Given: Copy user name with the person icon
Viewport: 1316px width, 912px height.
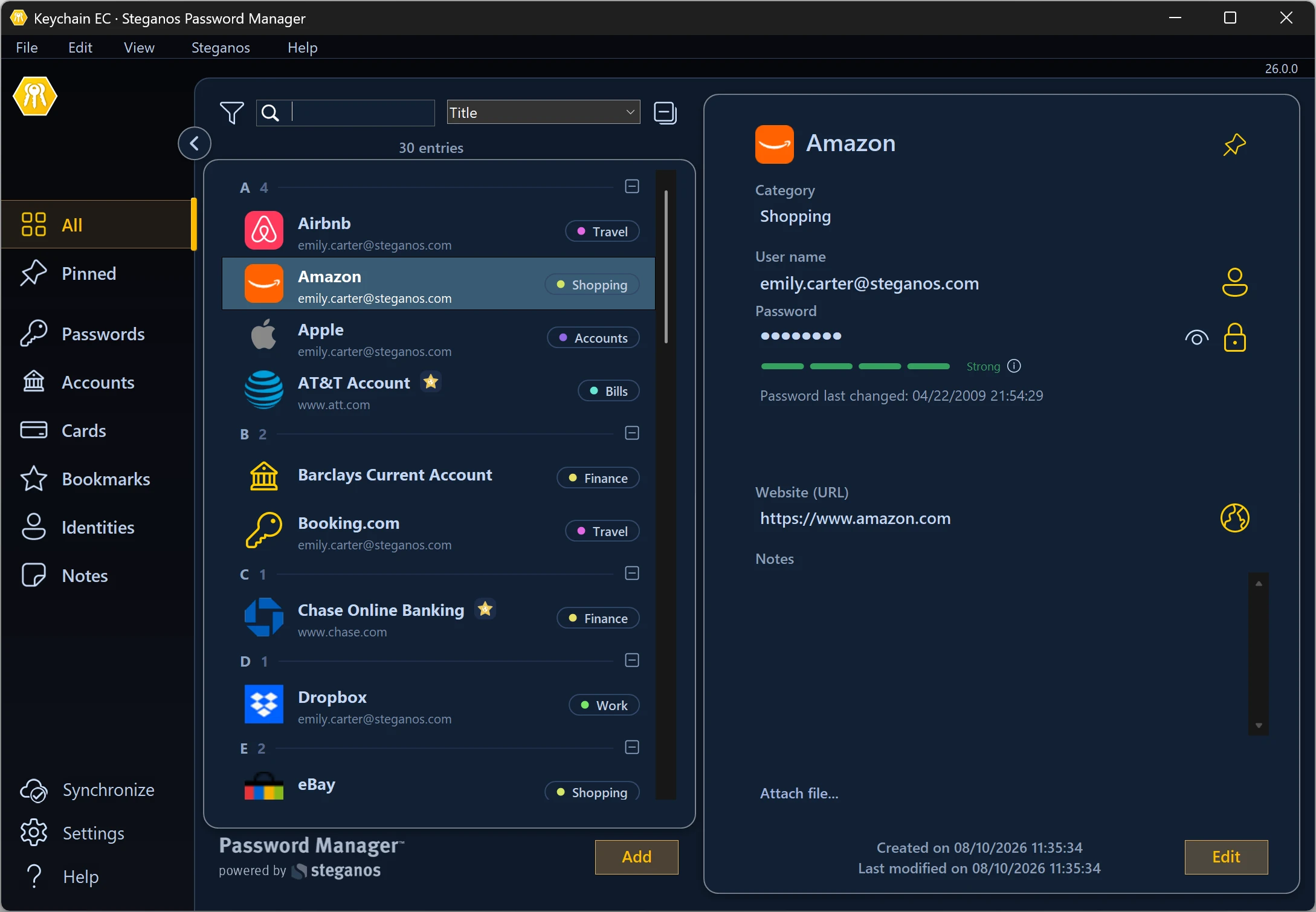Looking at the screenshot, I should pyautogui.click(x=1234, y=282).
